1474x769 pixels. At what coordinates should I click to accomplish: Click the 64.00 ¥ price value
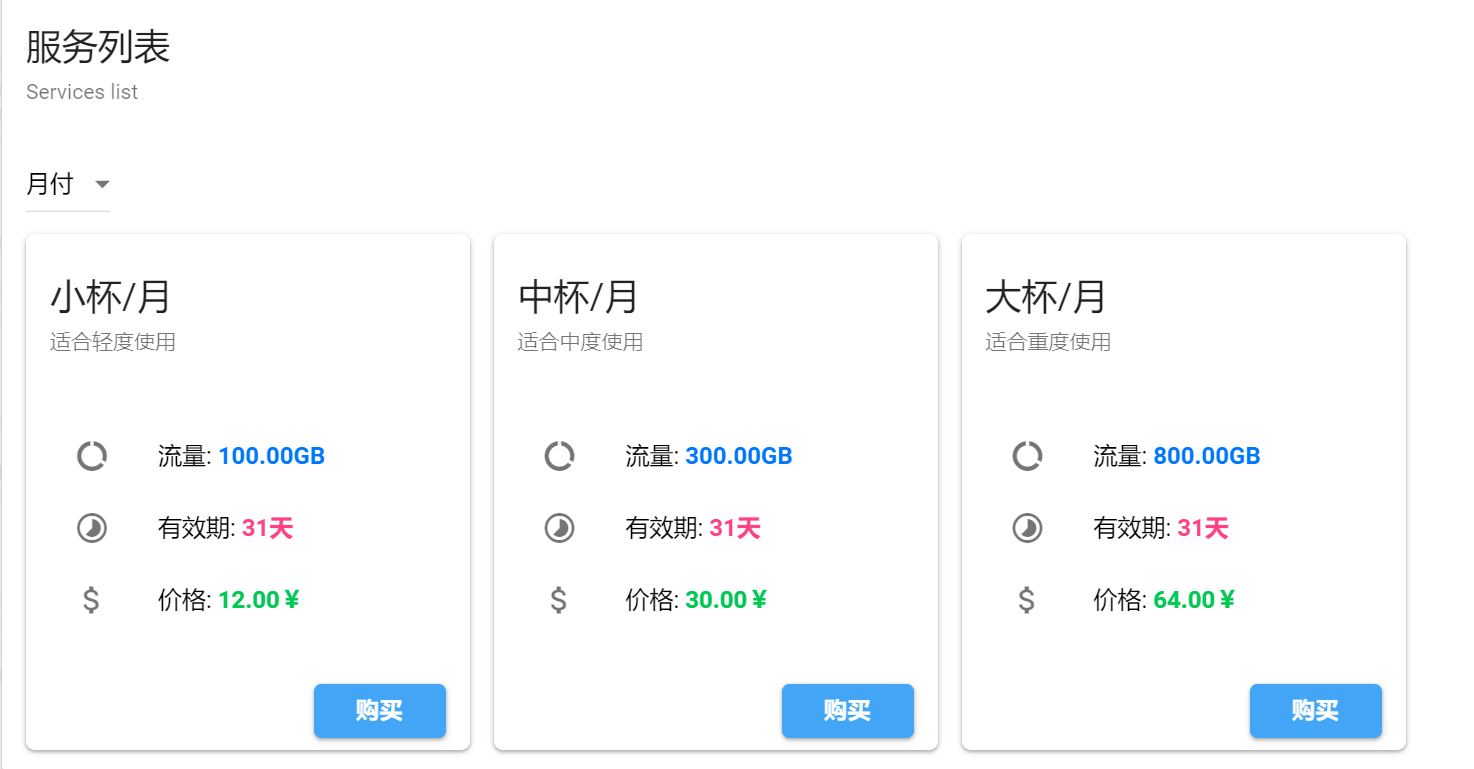[1194, 600]
